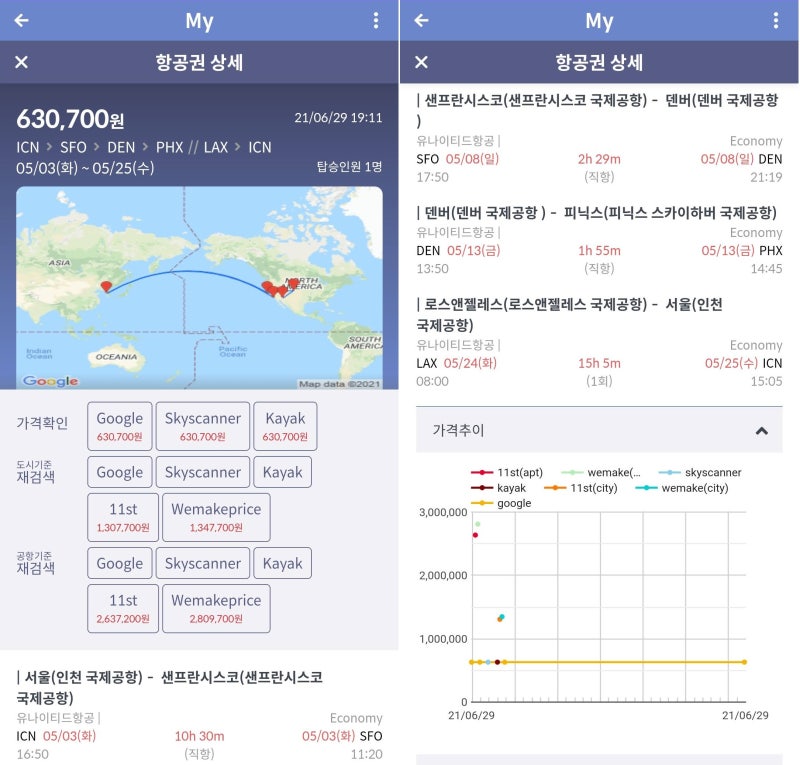Check the 630,700원 price on Google
Image resolution: width=800 pixels, height=765 pixels.
pos(120,426)
